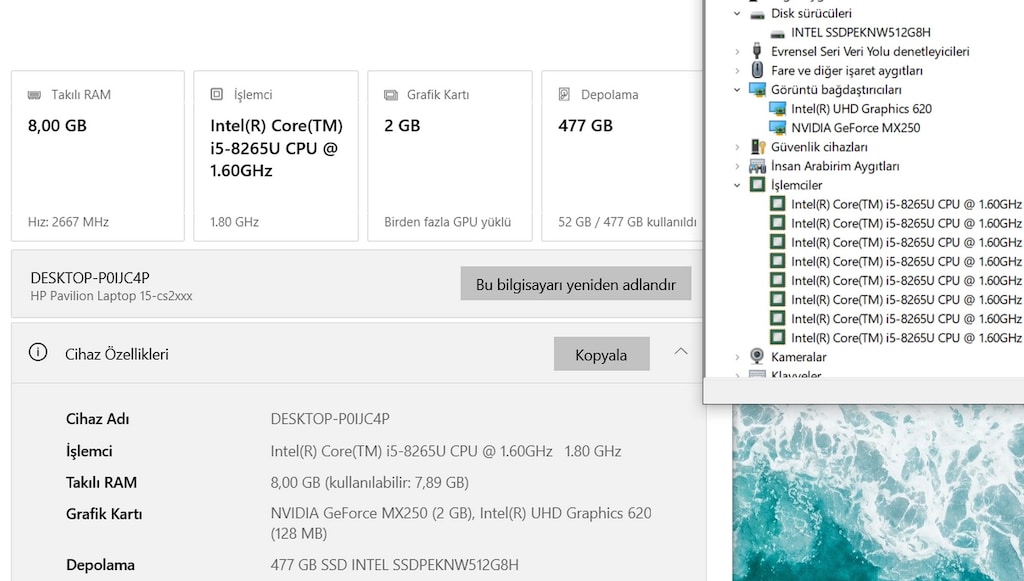This screenshot has width=1024, height=581.
Task: Click the Intel(R) UHD Graphics 620 adapter icon
Action: tap(777, 108)
